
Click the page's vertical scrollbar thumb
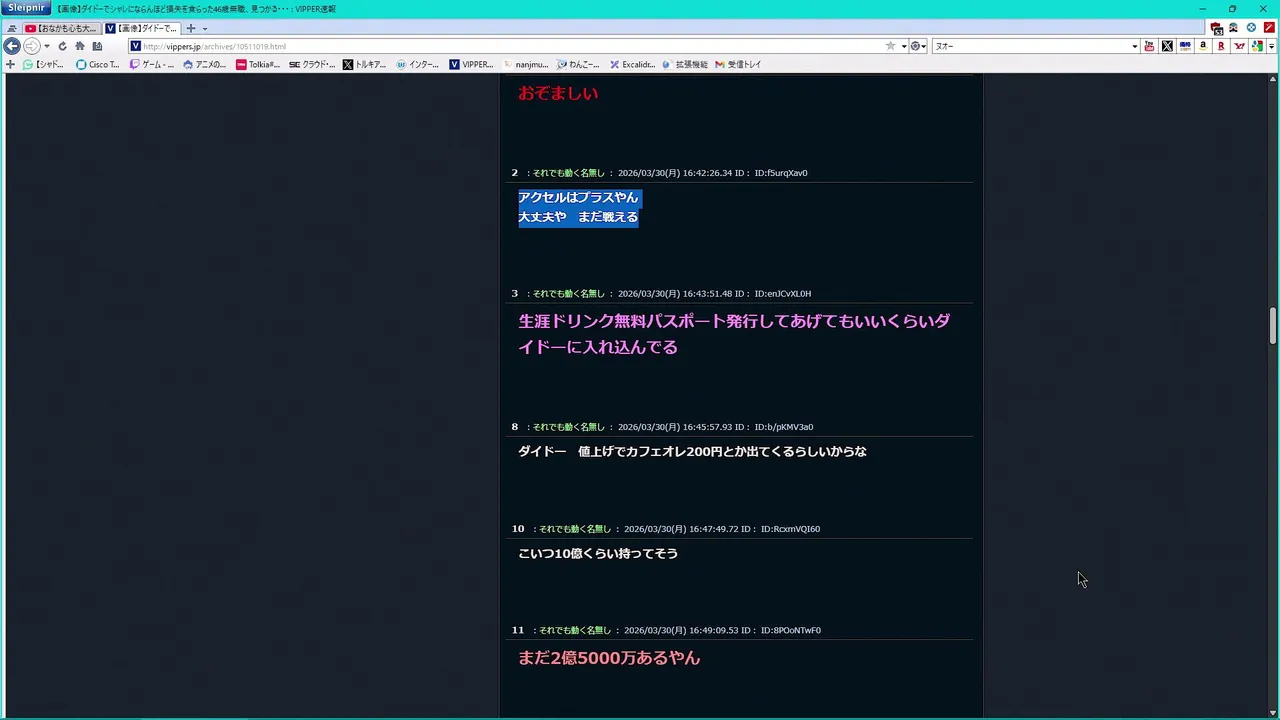1273,327
